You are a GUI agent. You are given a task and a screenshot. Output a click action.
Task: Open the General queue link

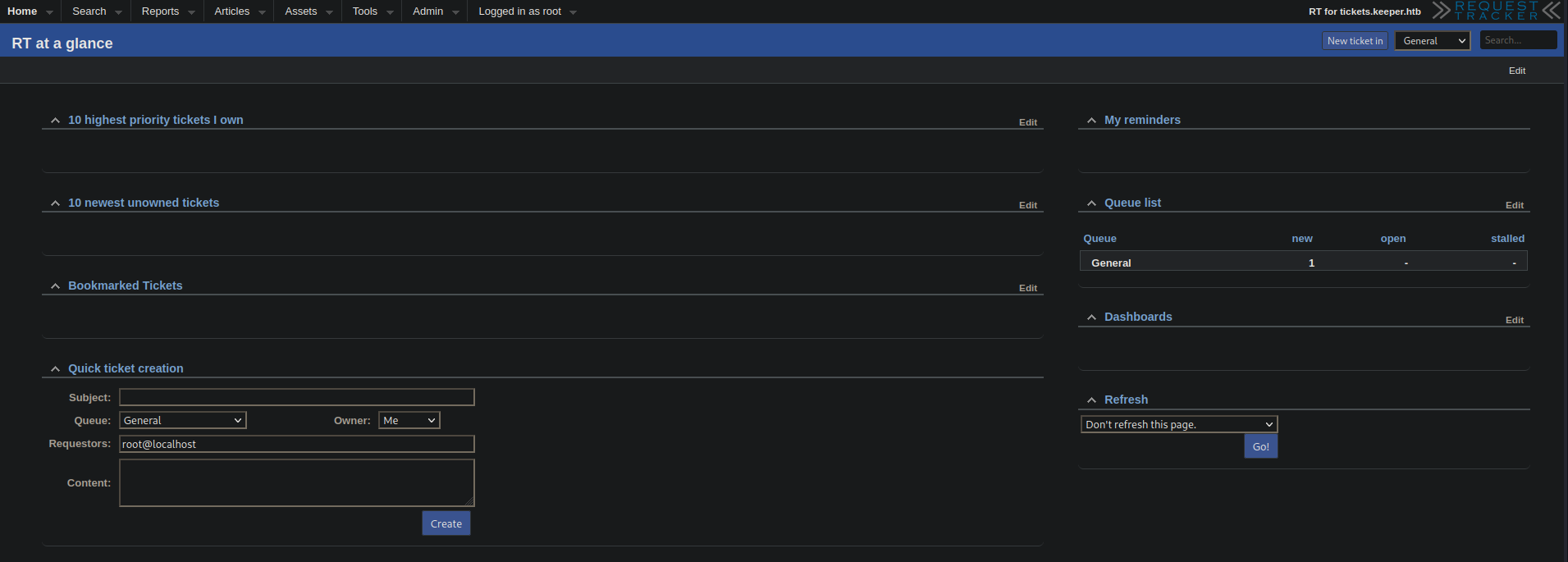[x=1111, y=263]
